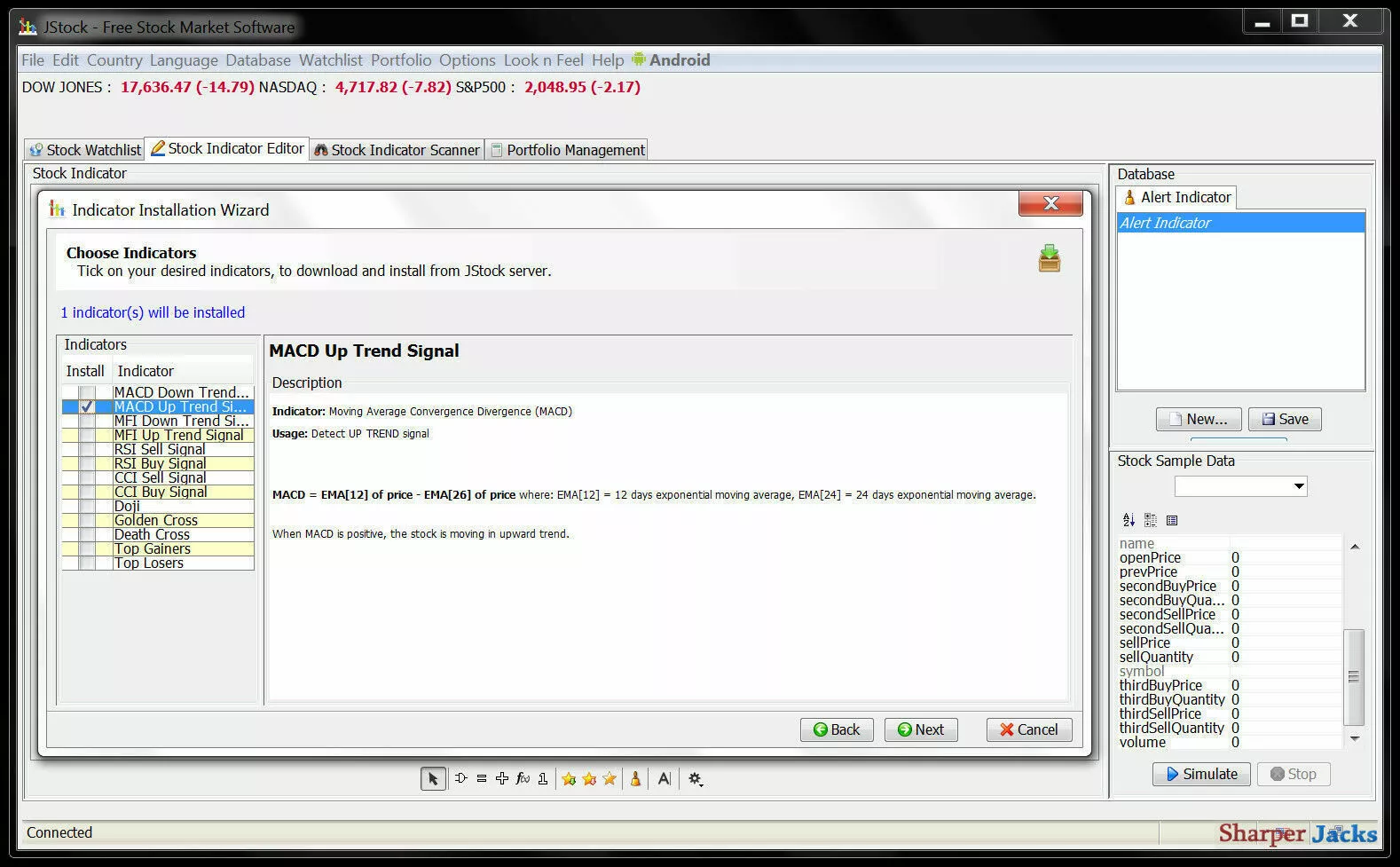Click the plain gold star icon

610,778
